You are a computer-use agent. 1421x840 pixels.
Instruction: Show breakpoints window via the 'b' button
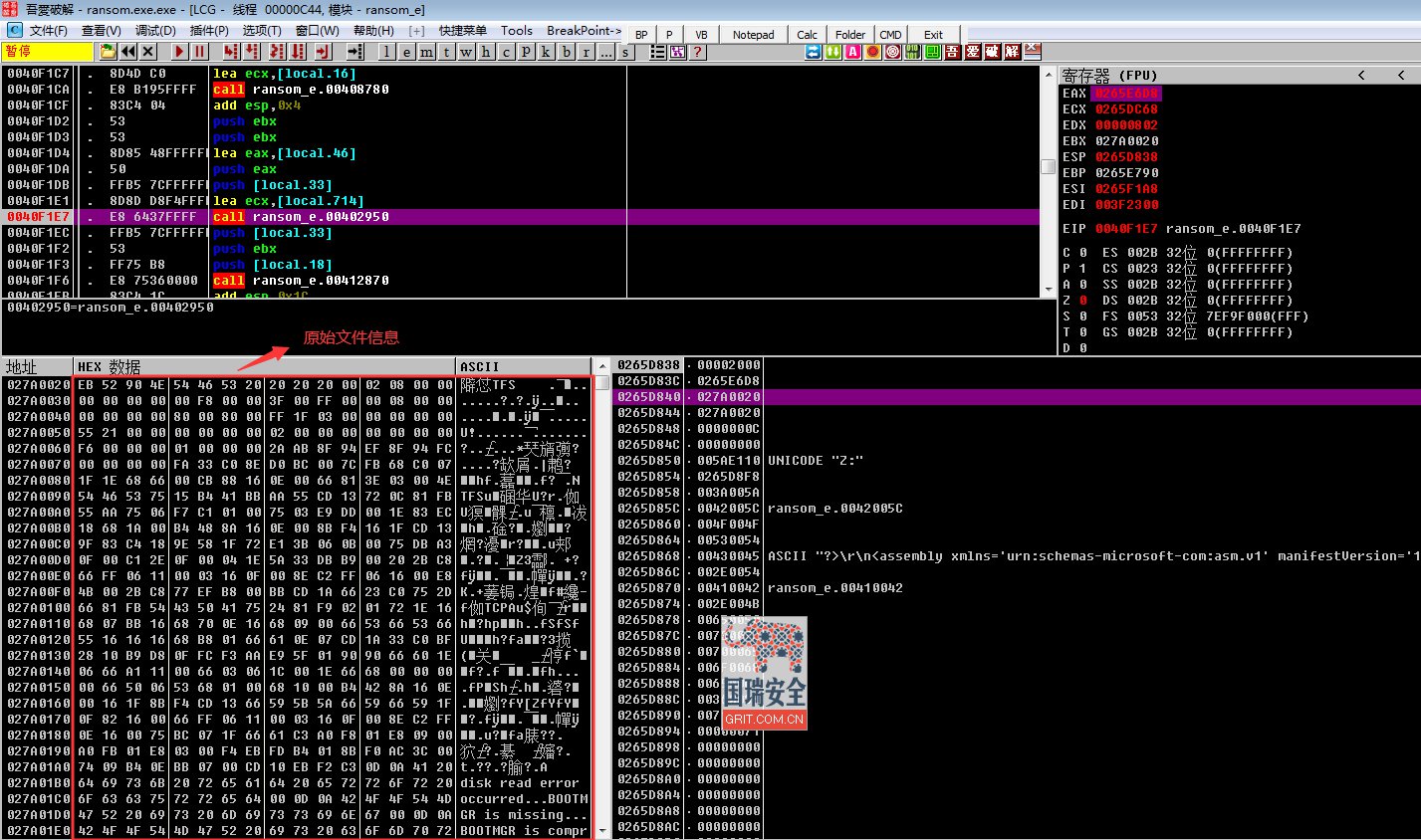pos(567,52)
